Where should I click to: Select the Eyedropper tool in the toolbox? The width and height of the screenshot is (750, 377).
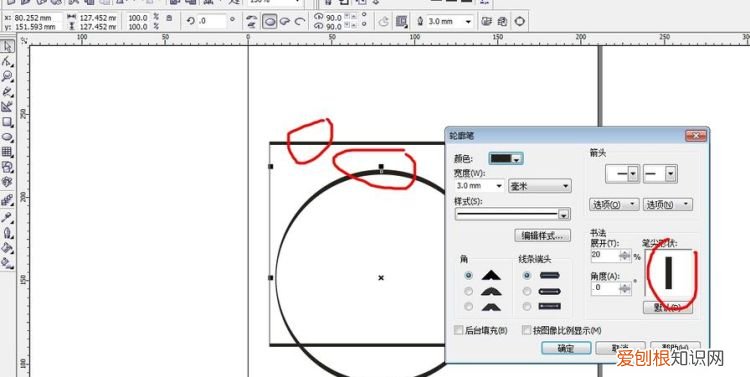(7, 218)
